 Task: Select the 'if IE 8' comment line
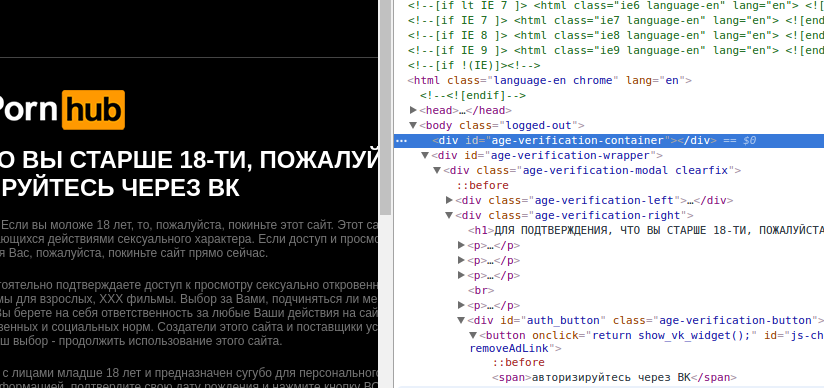pos(616,35)
